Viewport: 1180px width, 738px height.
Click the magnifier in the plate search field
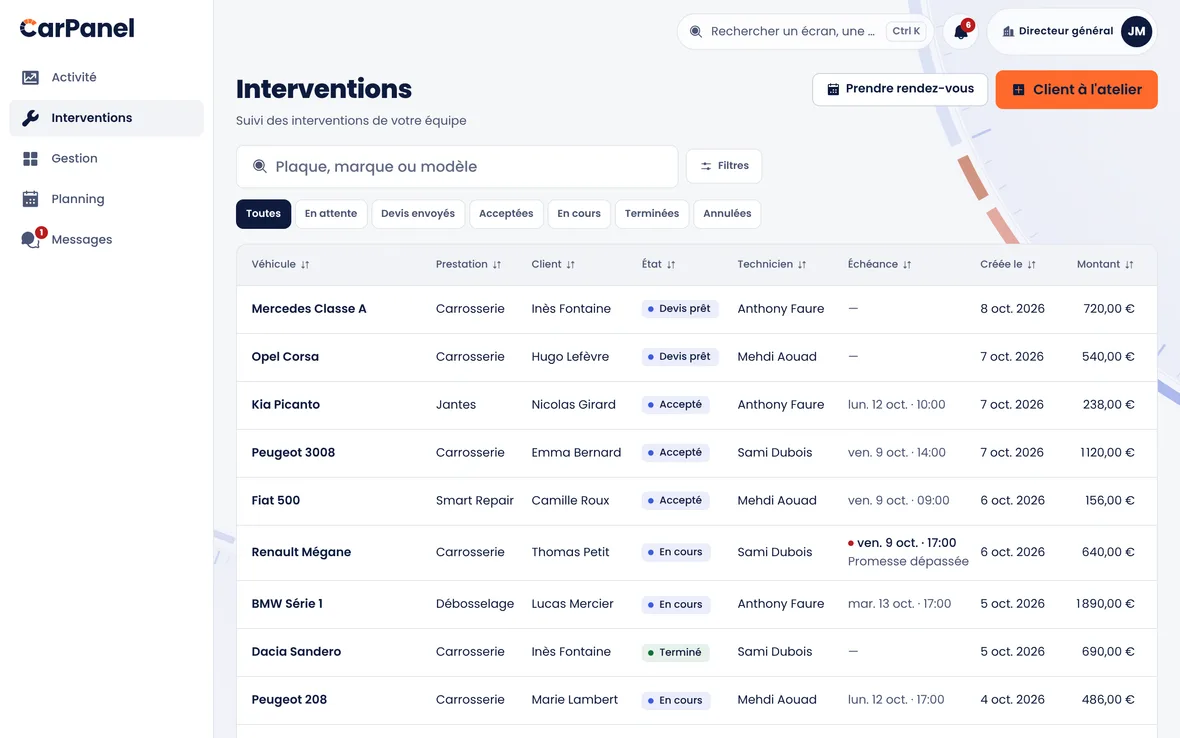(260, 166)
